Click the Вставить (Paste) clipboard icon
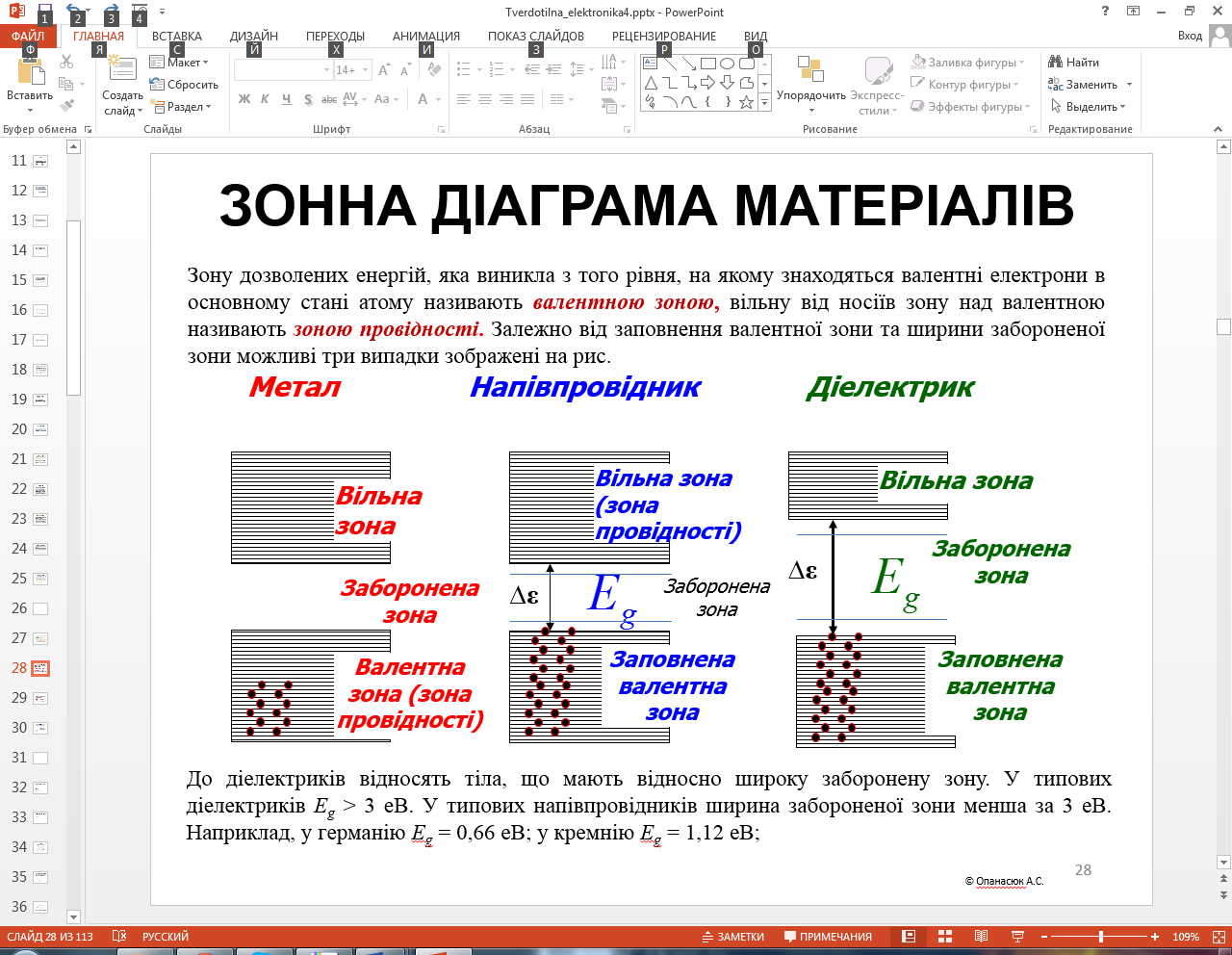1232x955 pixels. coord(30,73)
